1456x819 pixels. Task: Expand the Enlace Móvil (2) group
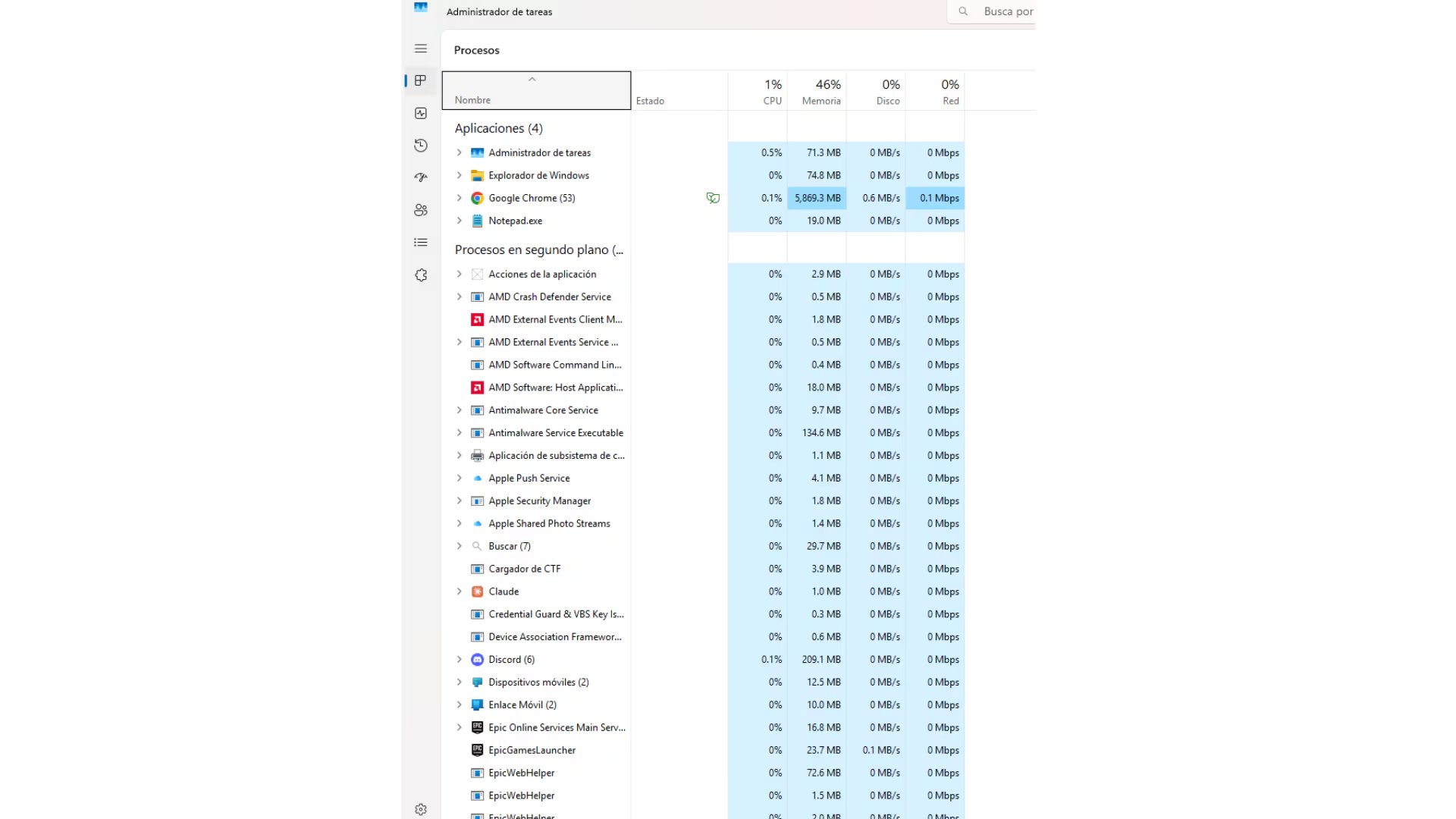click(459, 705)
